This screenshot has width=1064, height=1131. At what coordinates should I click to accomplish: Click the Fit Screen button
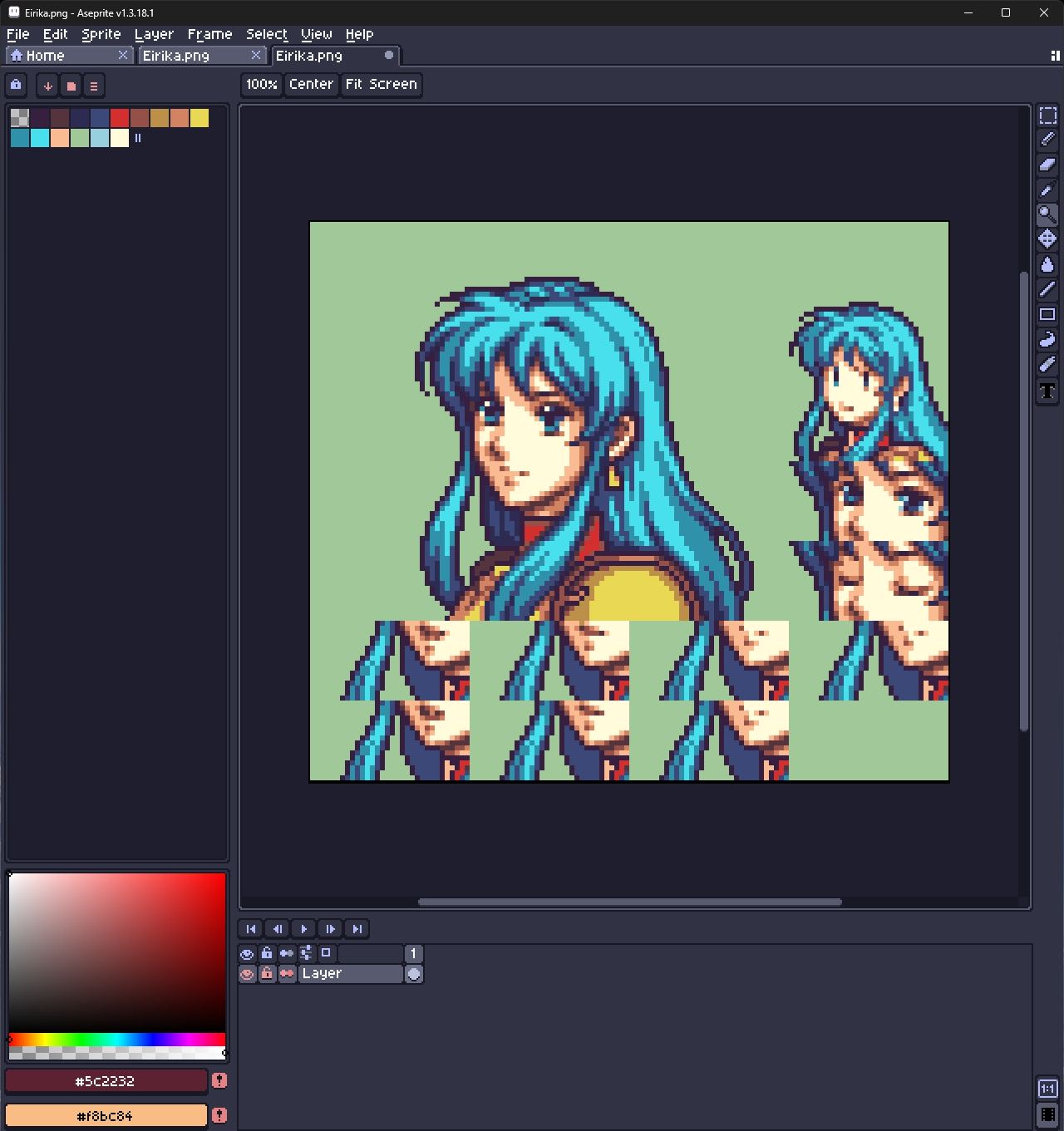point(382,85)
